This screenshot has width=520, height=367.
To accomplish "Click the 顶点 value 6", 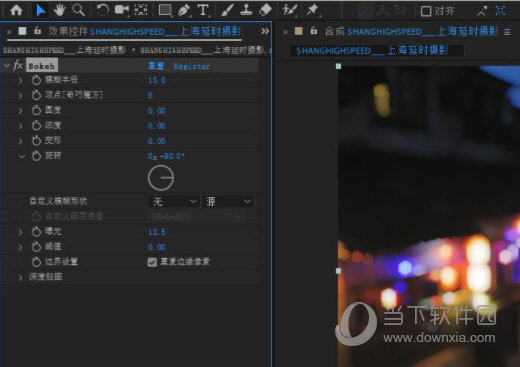I will pyautogui.click(x=150, y=96).
